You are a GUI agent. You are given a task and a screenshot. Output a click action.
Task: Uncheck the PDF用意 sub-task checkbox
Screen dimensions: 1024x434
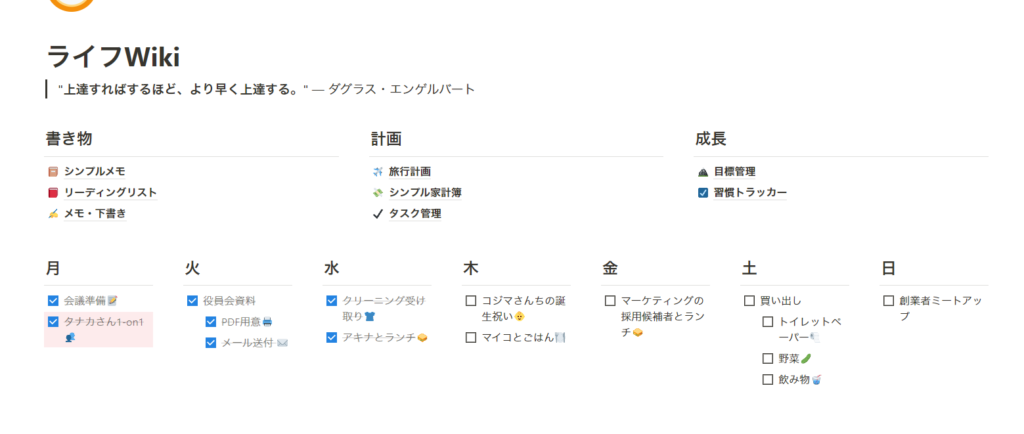[x=210, y=322]
